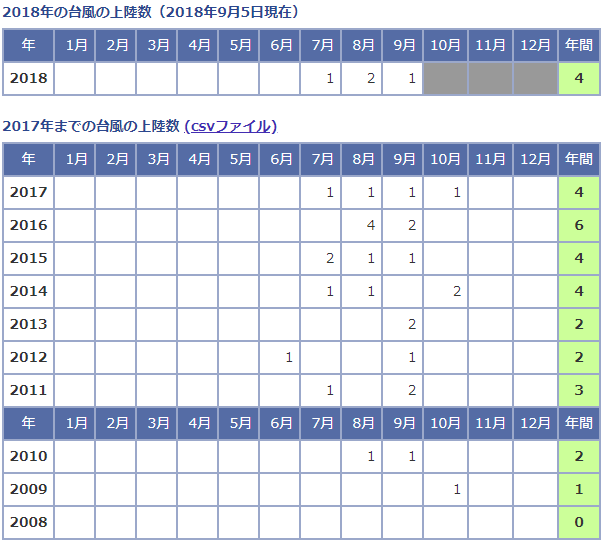Select the 2018 annual total cell showing 4
605x540 pixels.
[579, 78]
